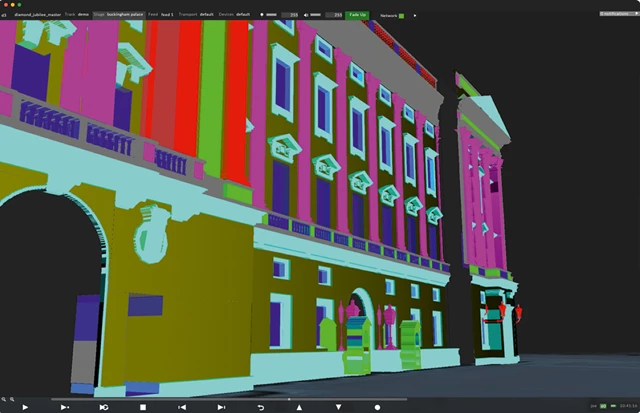640x413 pixels.
Task: Open the Transport default menu
Action: (x=196, y=15)
